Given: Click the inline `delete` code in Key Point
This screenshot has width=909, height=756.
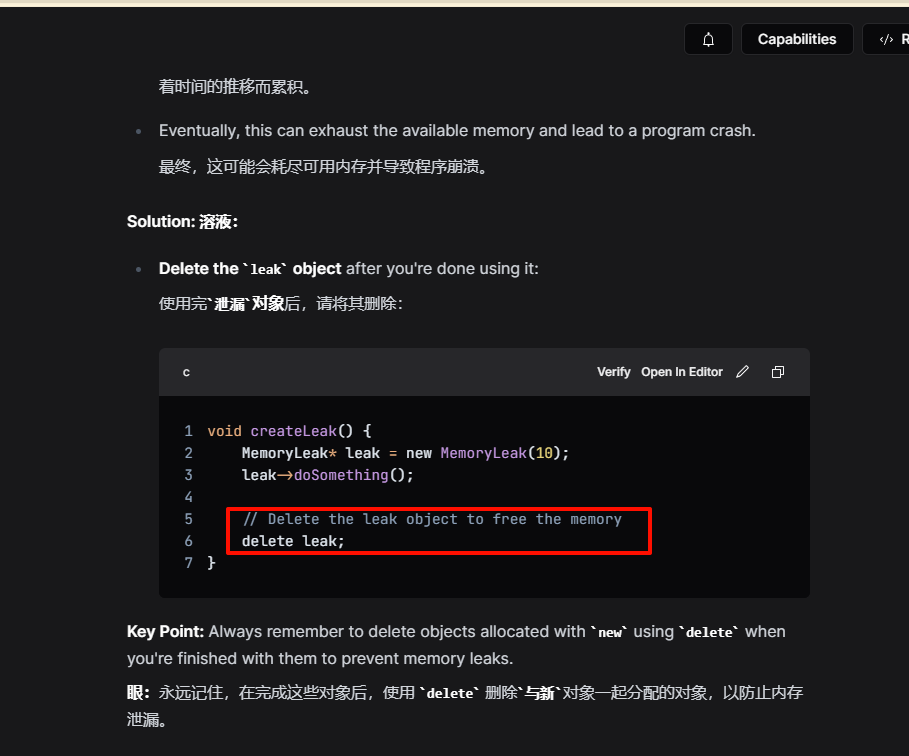Looking at the screenshot, I should (x=709, y=633).
